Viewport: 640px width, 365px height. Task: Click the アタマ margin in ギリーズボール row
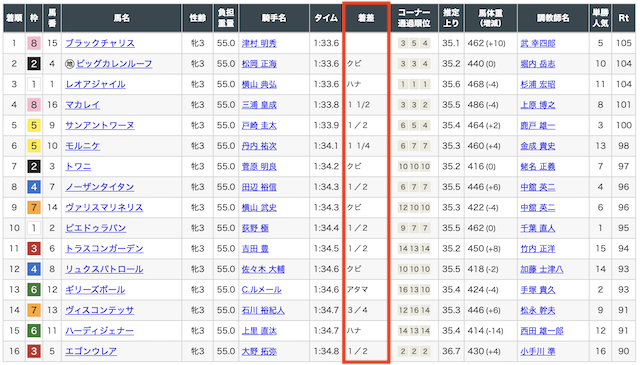pos(358,289)
